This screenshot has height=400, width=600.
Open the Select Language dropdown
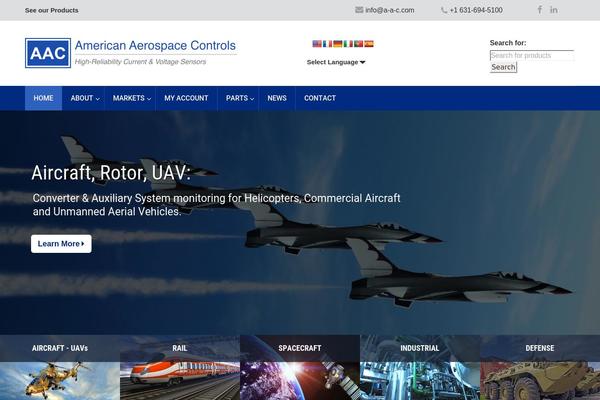[336, 62]
